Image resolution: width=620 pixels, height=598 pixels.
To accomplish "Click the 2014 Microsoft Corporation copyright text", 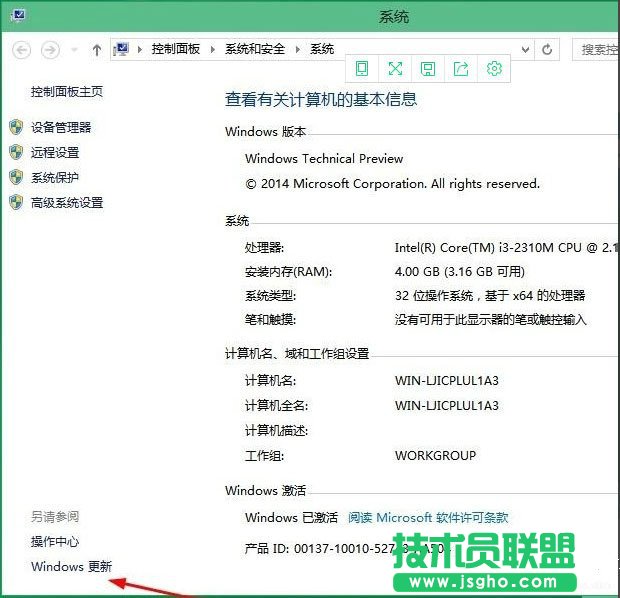I will tap(392, 184).
